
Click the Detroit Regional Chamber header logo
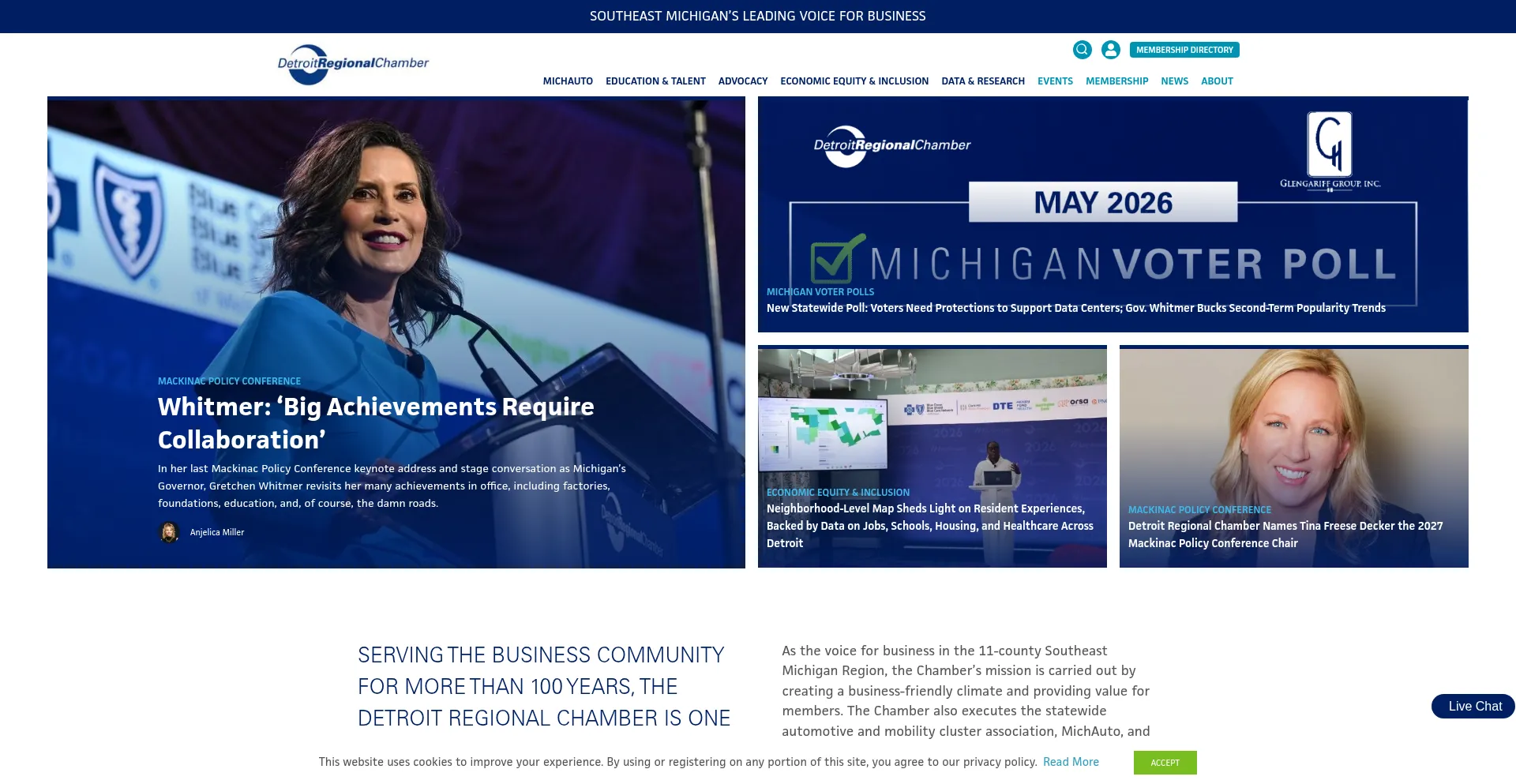point(353,64)
